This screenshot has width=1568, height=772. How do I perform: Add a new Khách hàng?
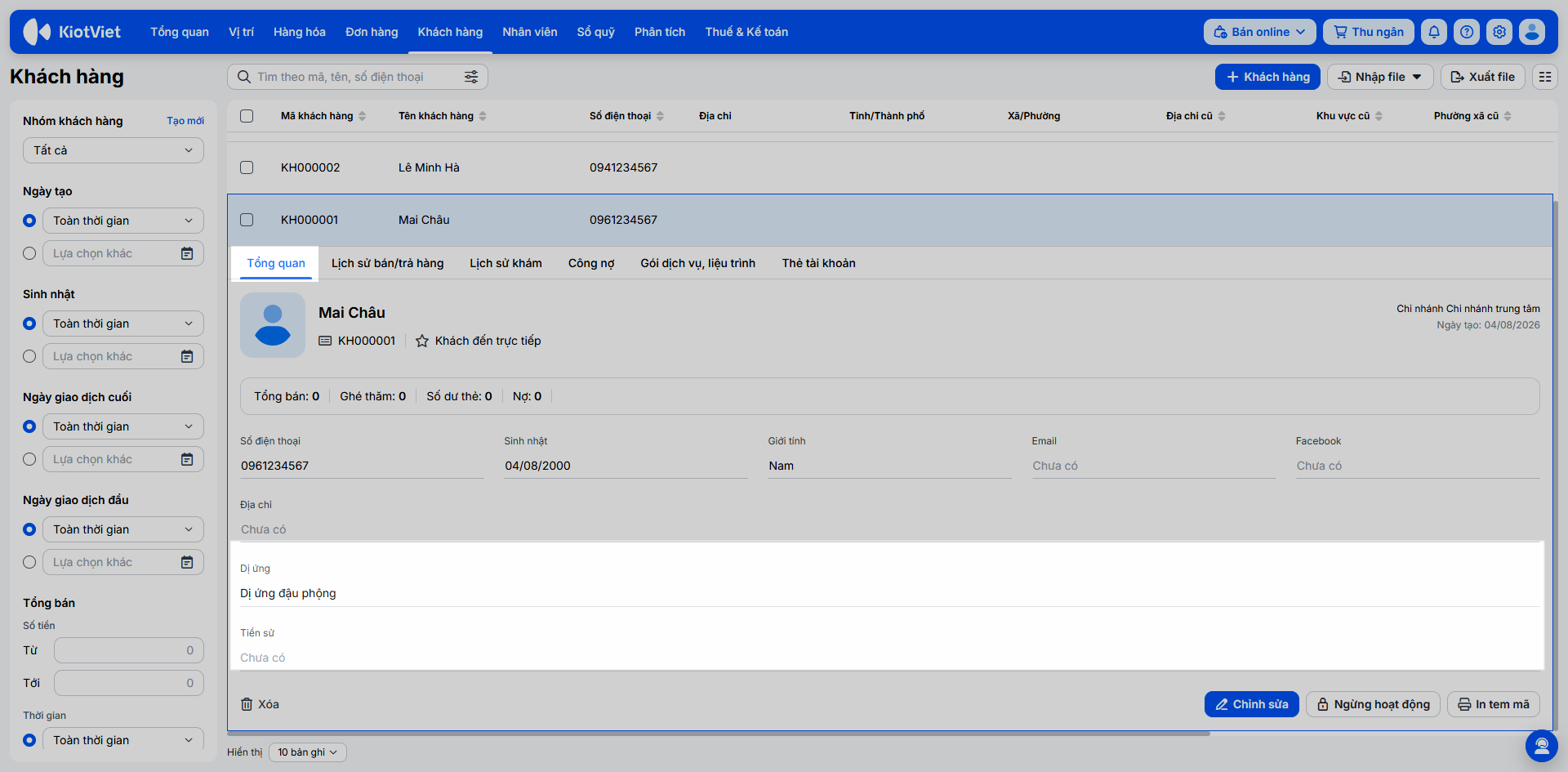pos(1267,77)
